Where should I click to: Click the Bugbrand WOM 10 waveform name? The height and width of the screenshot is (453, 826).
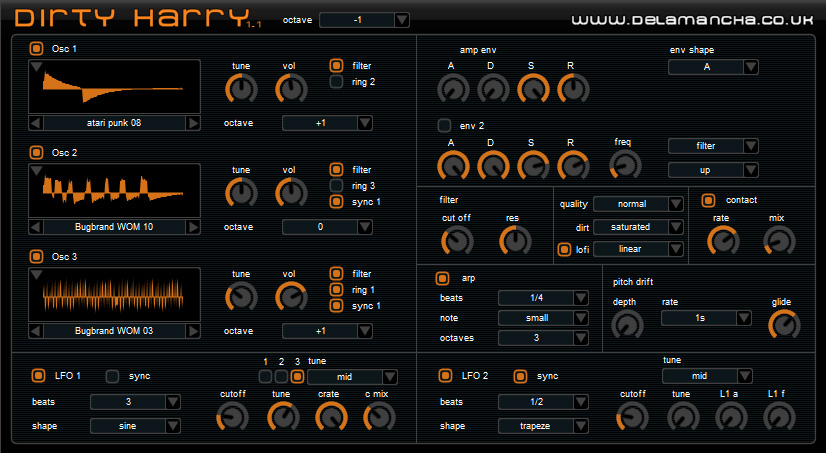coord(114,227)
